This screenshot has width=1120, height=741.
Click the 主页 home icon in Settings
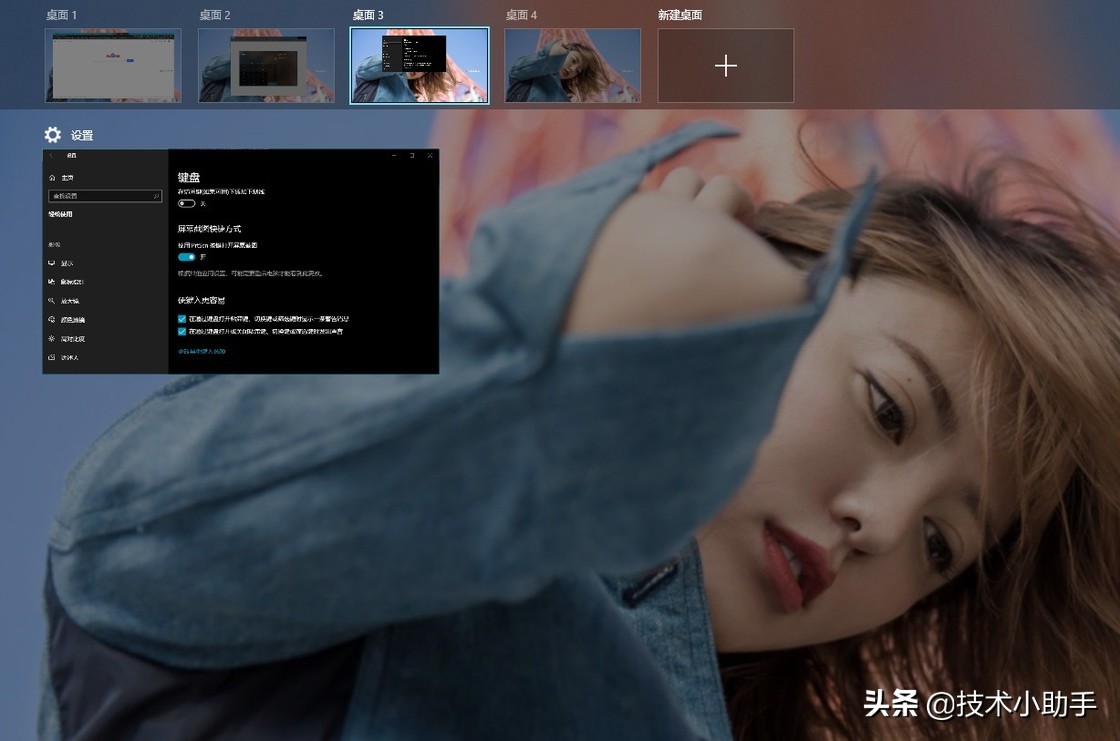click(53, 177)
